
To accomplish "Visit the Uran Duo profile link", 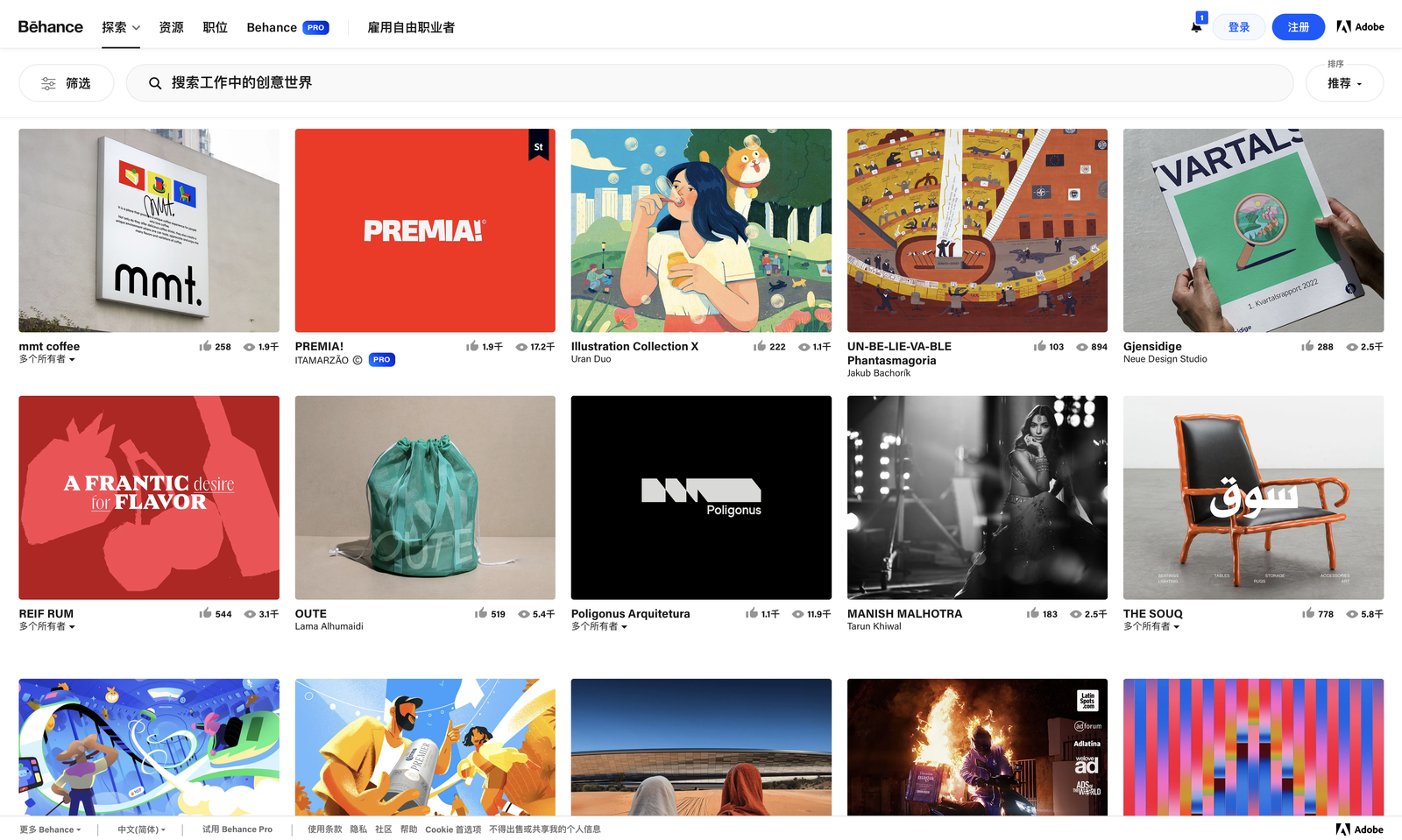I will click(x=591, y=359).
